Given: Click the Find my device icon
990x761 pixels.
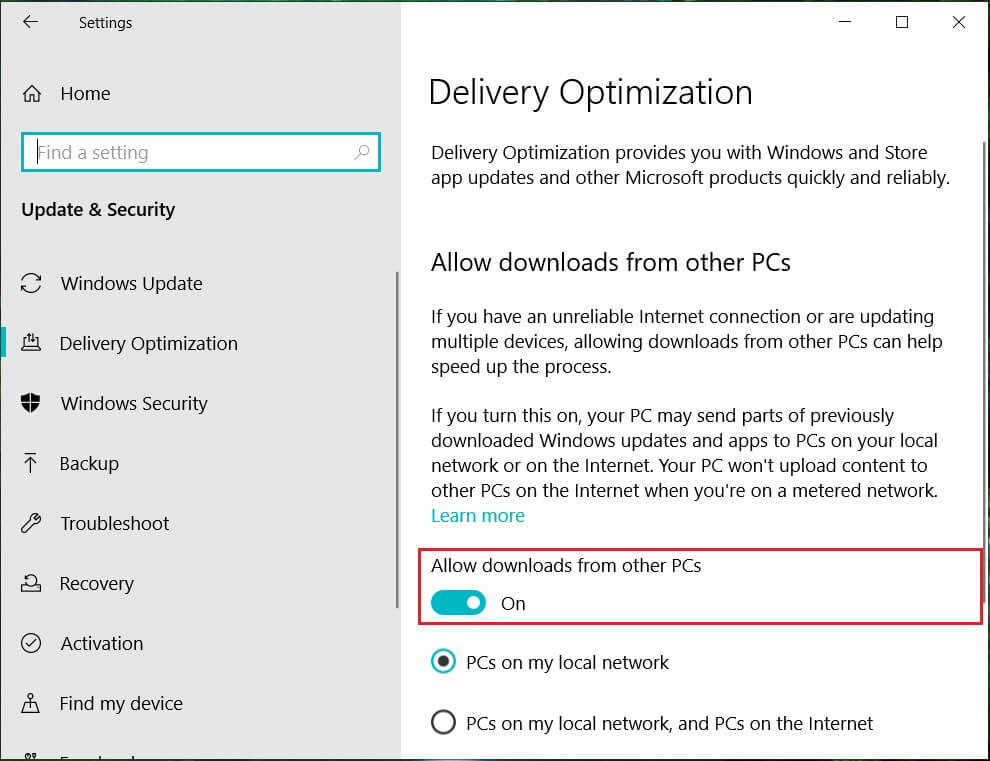Looking at the screenshot, I should (x=31, y=703).
